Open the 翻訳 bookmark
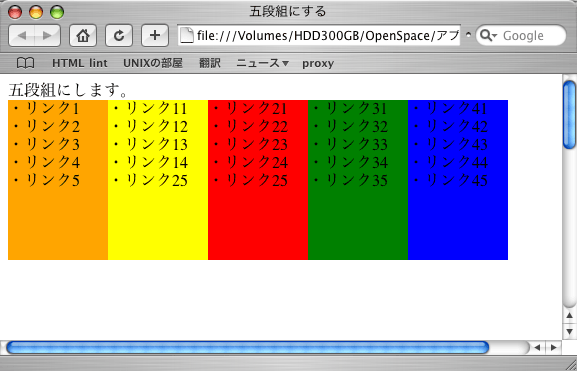Image resolution: width=577 pixels, height=371 pixels. click(x=210, y=63)
